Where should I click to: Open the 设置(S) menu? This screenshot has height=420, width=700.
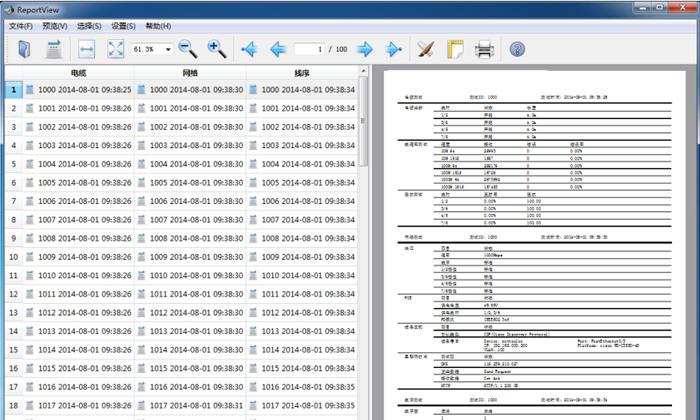123,26
